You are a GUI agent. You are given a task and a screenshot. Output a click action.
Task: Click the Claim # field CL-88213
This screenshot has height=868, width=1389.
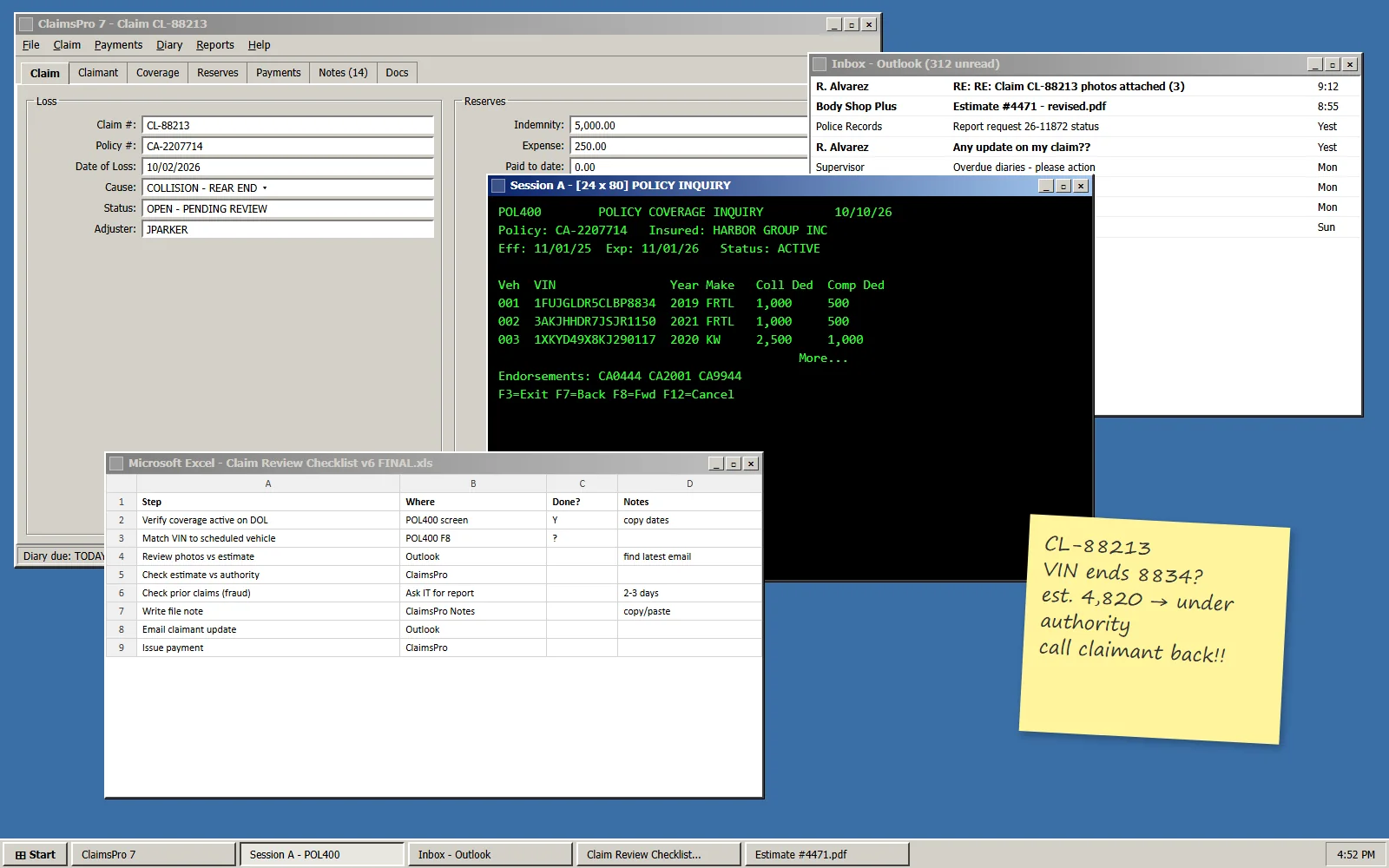tap(287, 126)
